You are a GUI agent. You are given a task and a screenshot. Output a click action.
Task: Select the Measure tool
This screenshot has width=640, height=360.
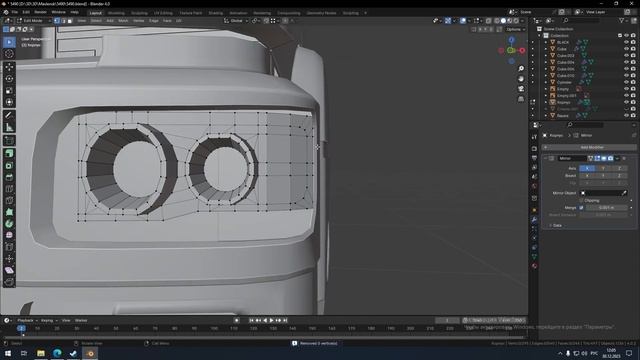(9, 128)
